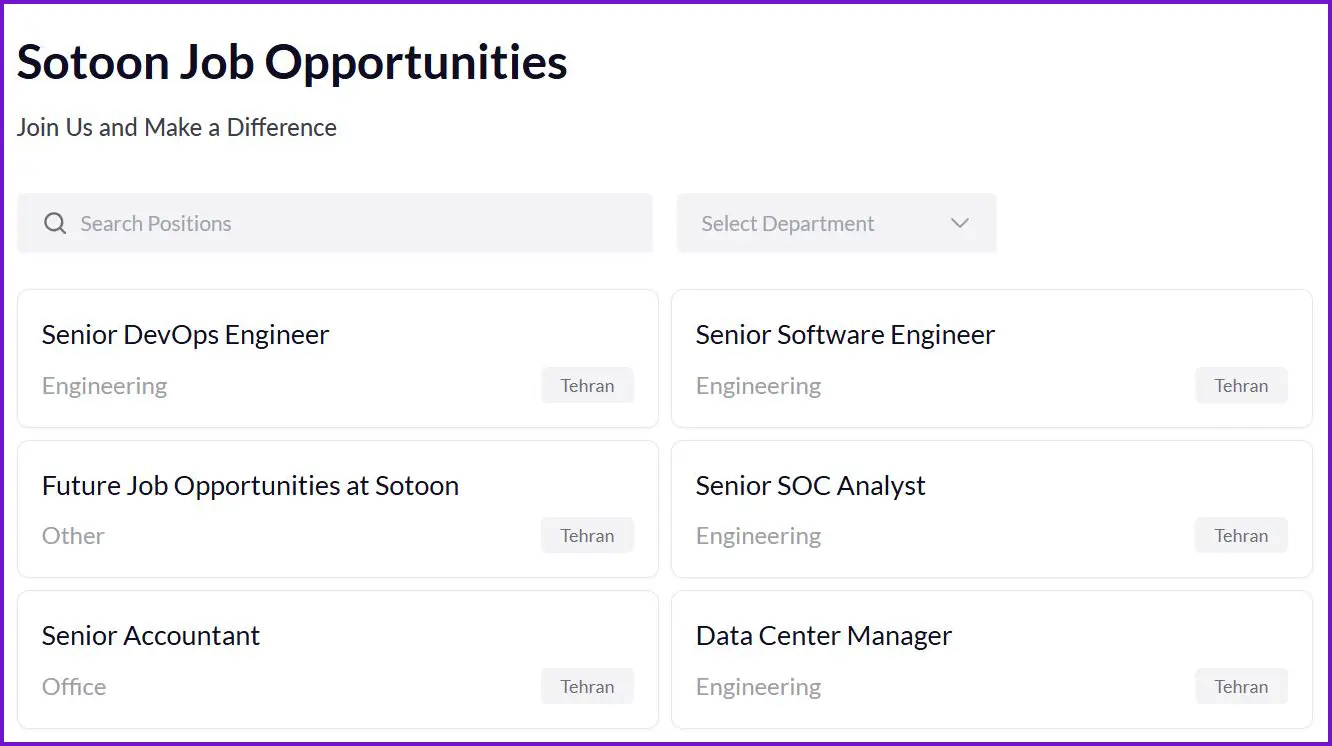The image size is (1332, 746).
Task: Click the chevron arrow beside Select Department
Action: click(x=960, y=223)
